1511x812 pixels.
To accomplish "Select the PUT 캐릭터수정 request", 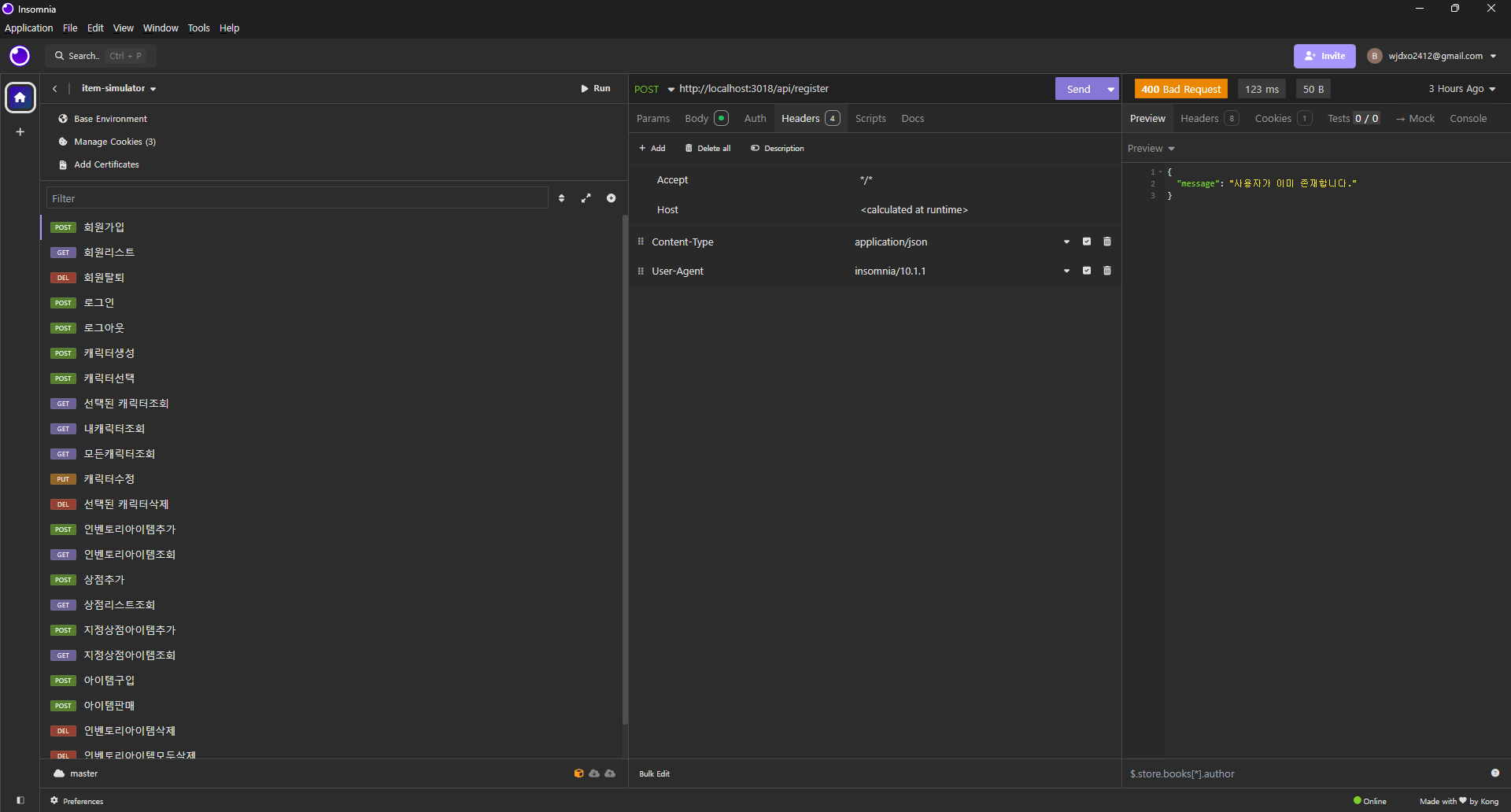I will 331,479.
